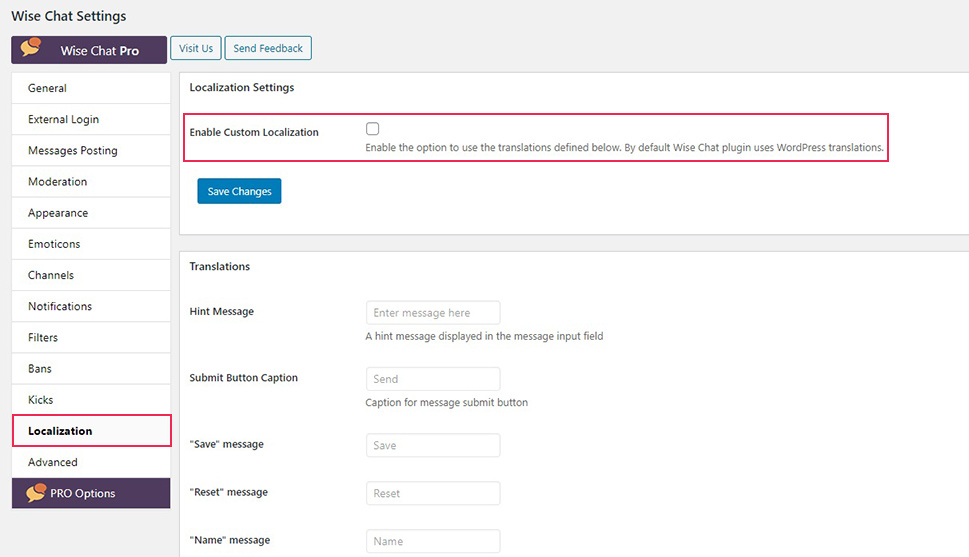Click the "Name" message text field
The height and width of the screenshot is (557, 969).
pyautogui.click(x=433, y=541)
